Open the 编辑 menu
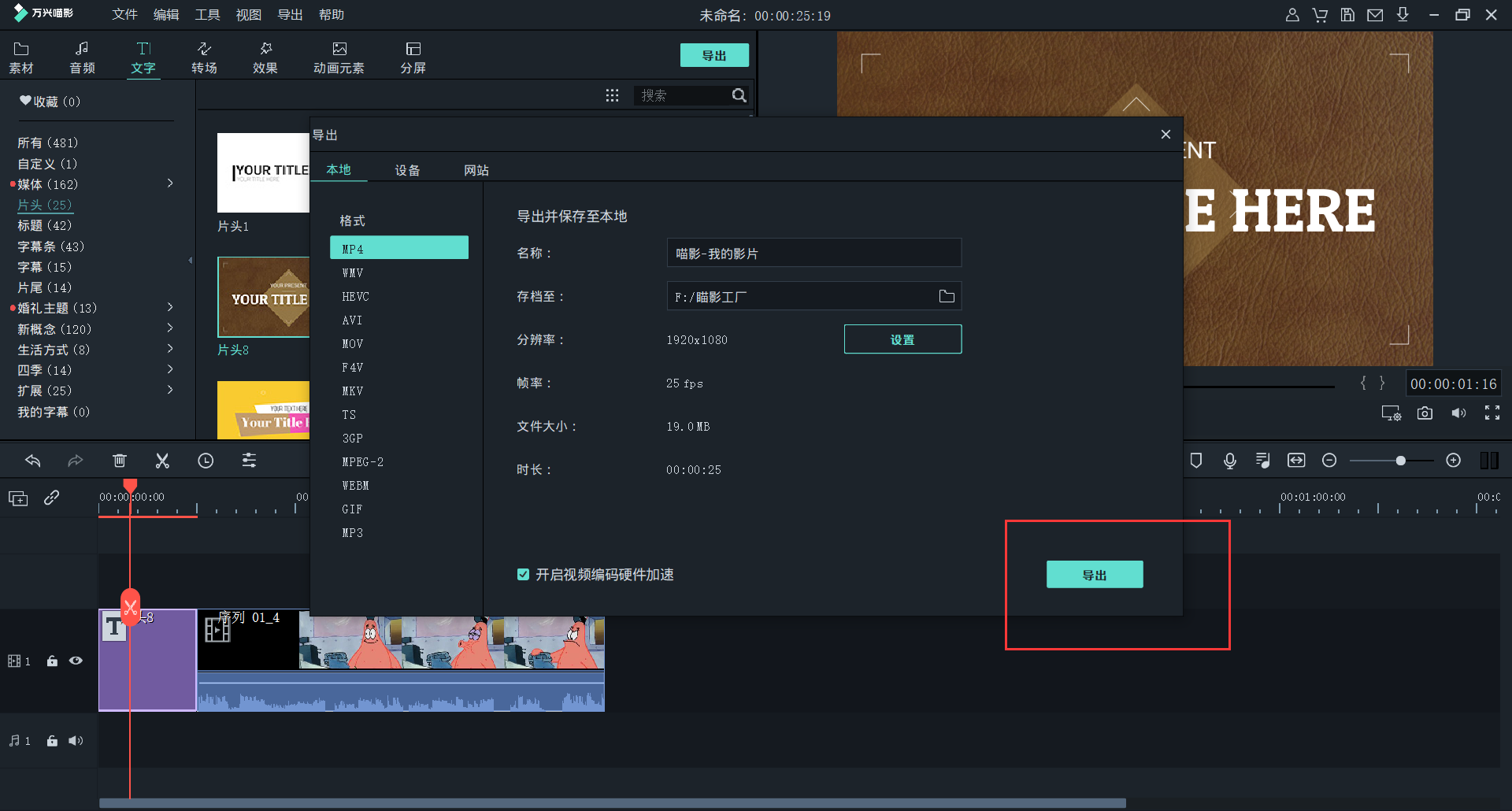Screen dimensions: 1512x811 166,15
